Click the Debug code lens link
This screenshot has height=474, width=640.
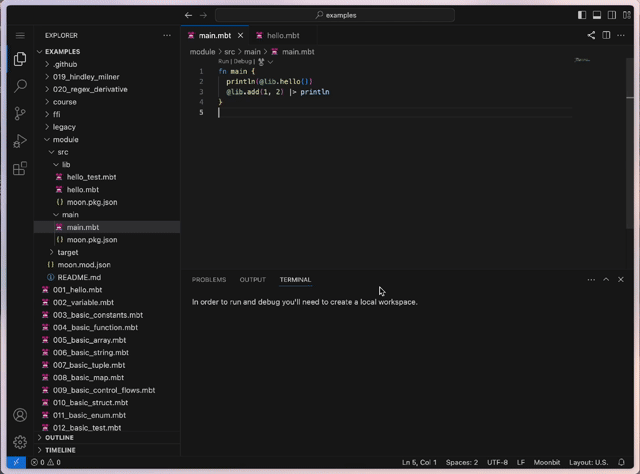point(242,62)
